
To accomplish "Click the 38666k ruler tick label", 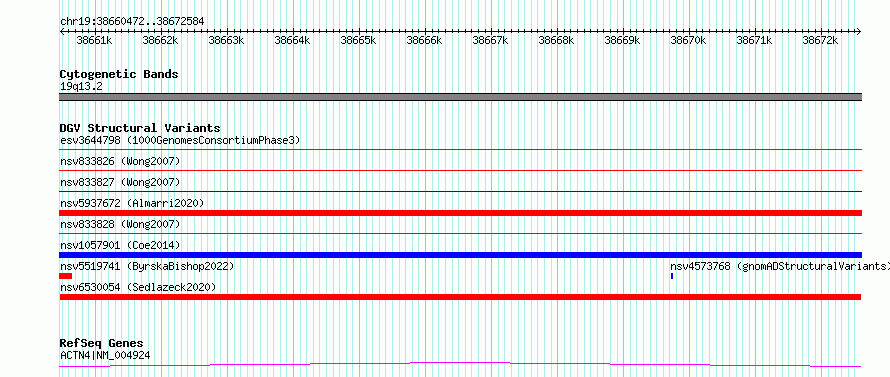I will point(424,40).
